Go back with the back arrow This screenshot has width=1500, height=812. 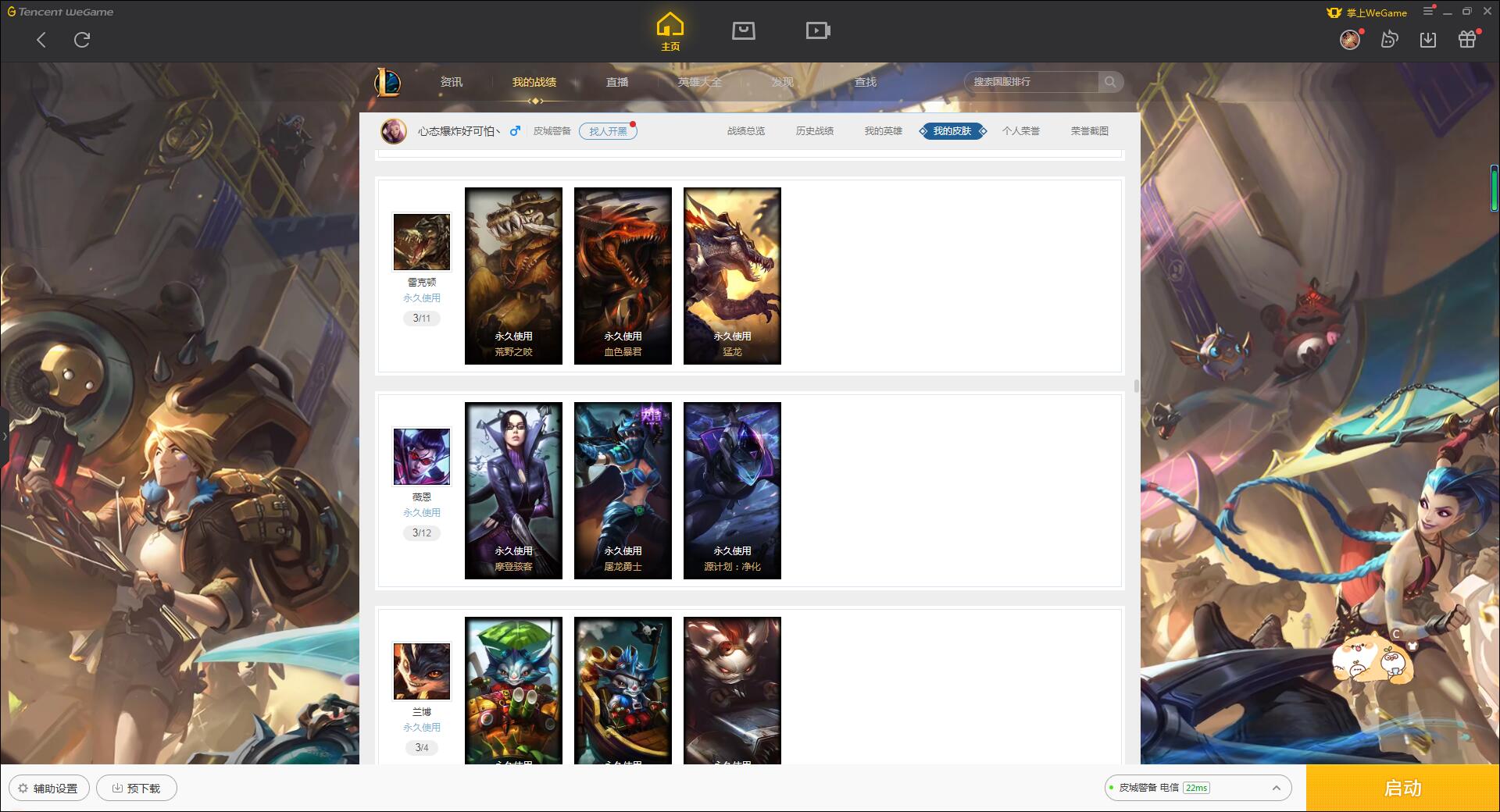(x=41, y=40)
